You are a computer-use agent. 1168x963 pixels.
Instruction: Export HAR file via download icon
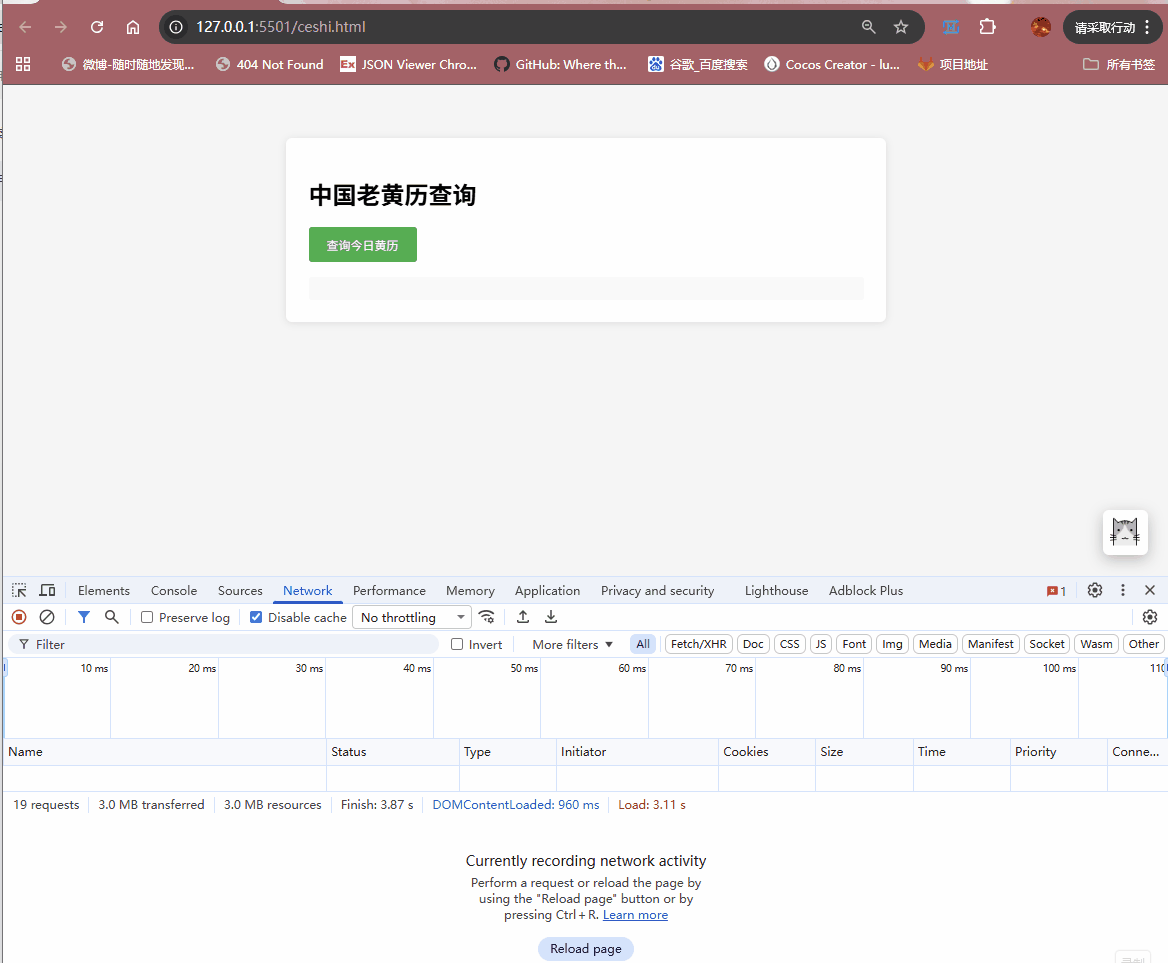point(550,617)
